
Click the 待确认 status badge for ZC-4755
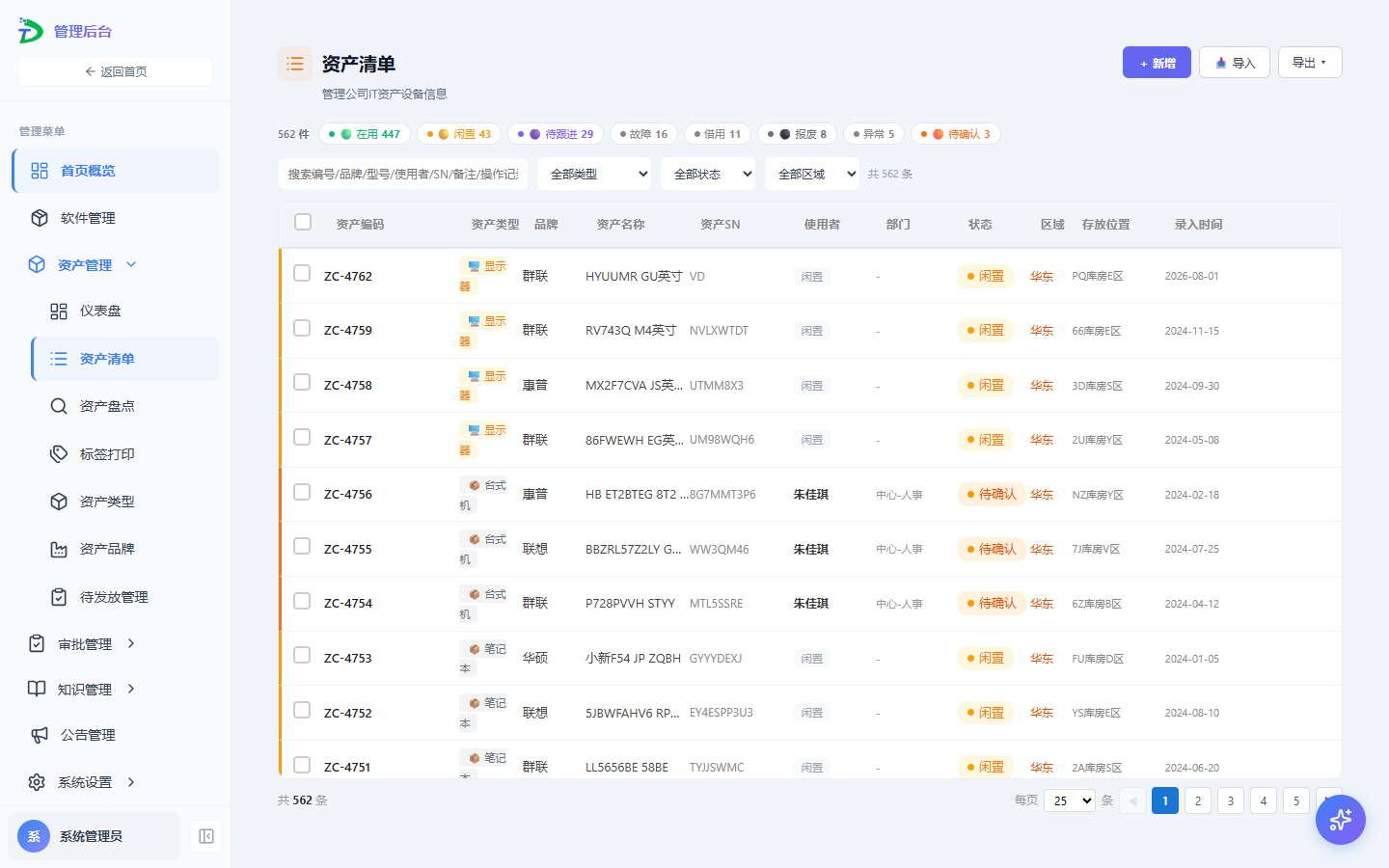pyautogui.click(x=992, y=549)
